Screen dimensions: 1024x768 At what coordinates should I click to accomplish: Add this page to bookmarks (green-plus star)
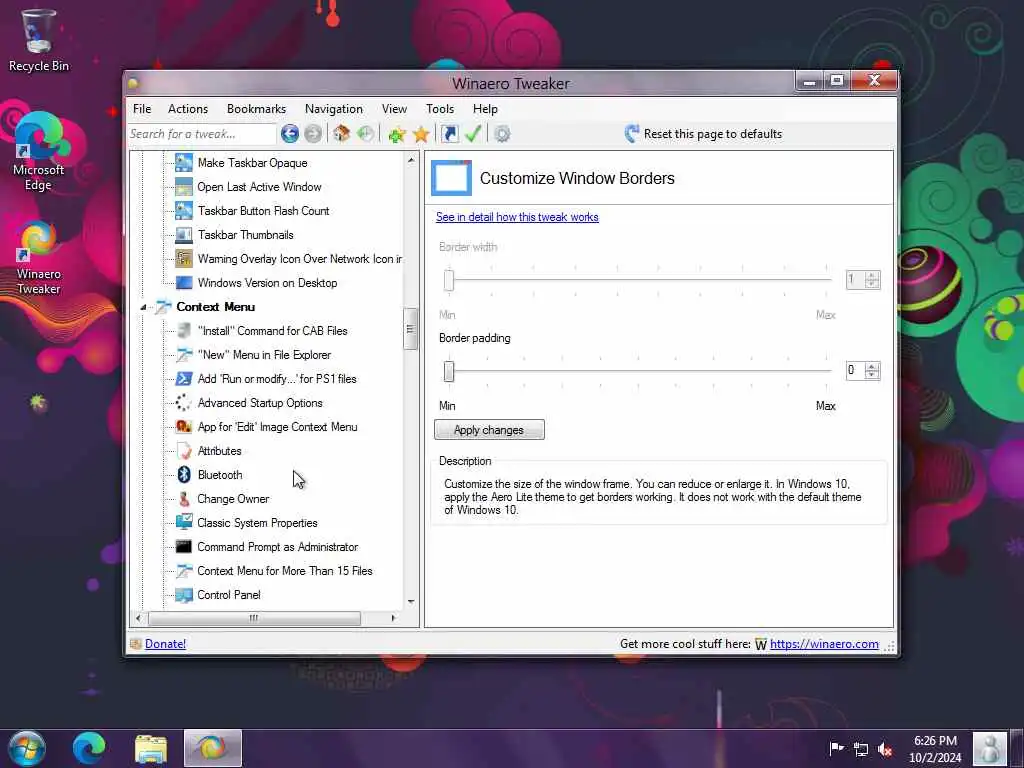tap(396, 134)
